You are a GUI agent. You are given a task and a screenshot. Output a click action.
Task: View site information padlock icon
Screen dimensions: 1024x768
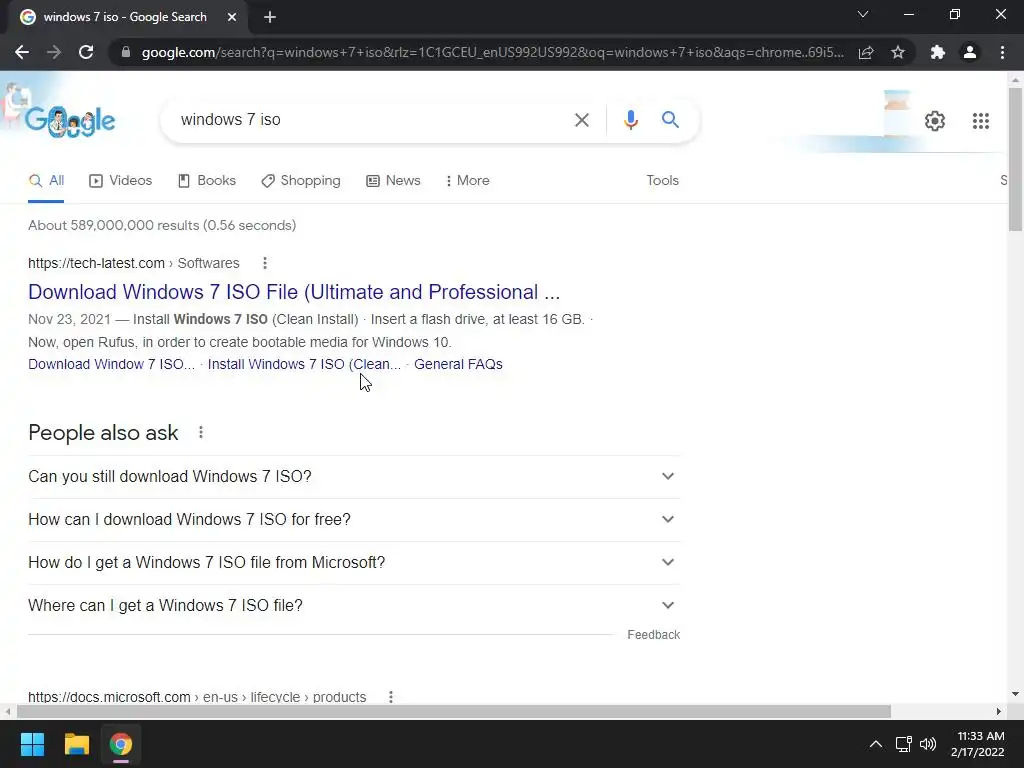[125, 52]
